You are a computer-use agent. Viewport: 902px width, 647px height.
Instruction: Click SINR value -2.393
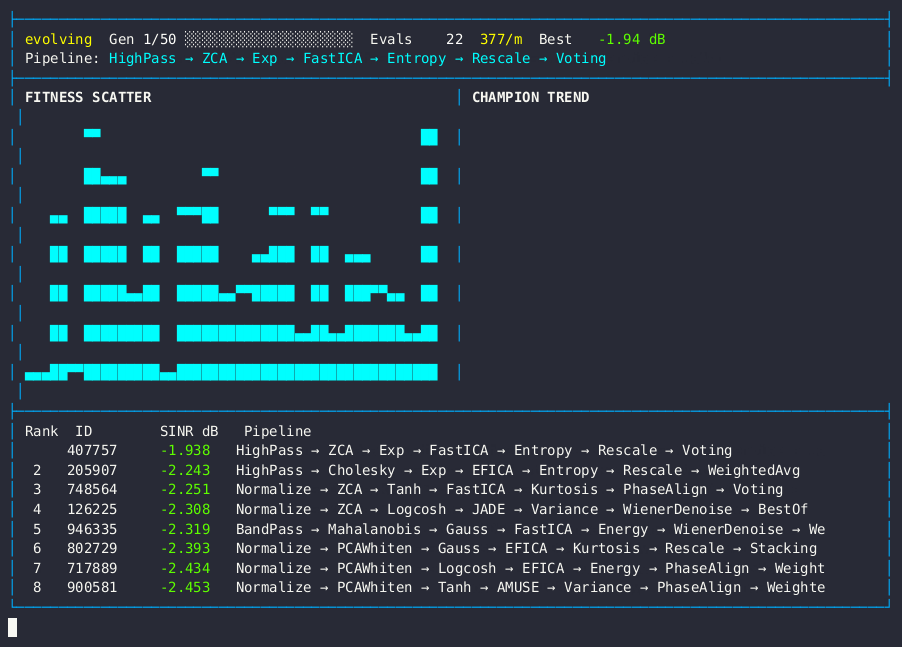(x=185, y=549)
